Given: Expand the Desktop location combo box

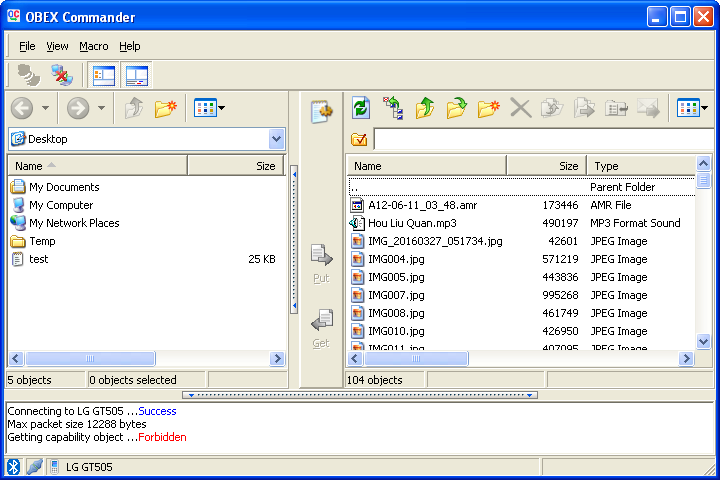Looking at the screenshot, I should pos(276,139).
